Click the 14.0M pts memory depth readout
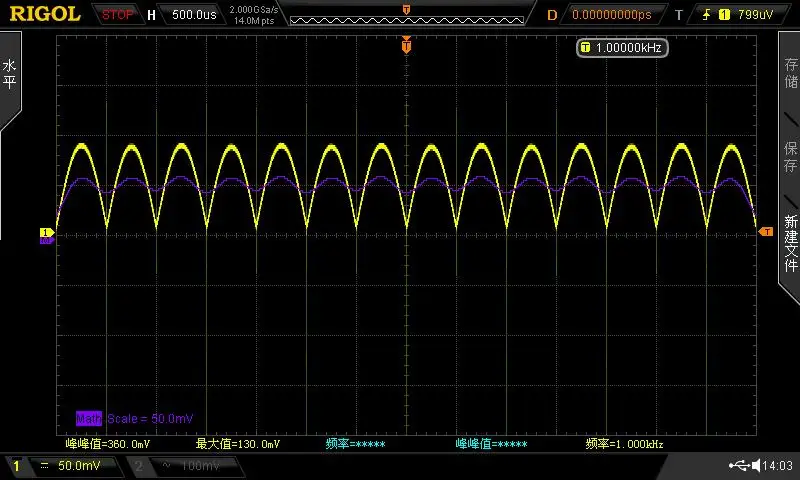The width and height of the screenshot is (800, 480). click(x=254, y=21)
